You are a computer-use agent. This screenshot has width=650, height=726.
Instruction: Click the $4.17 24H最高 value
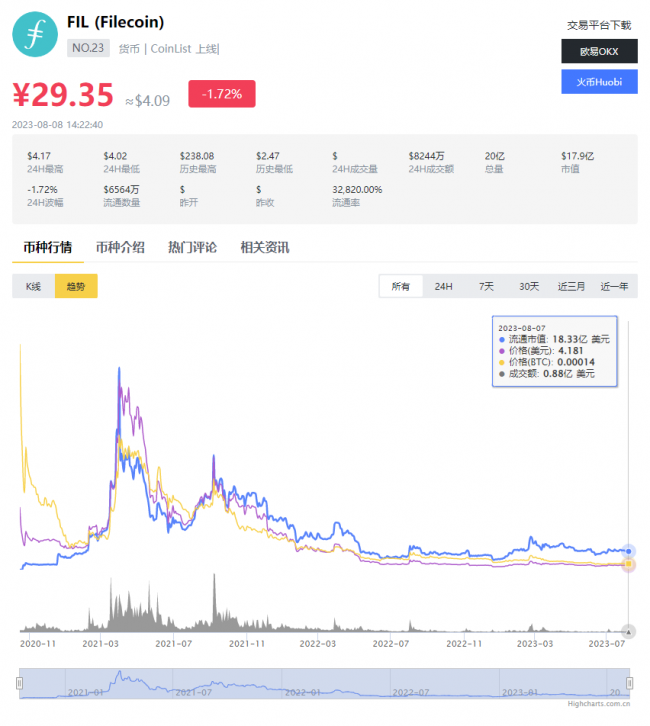click(39, 156)
